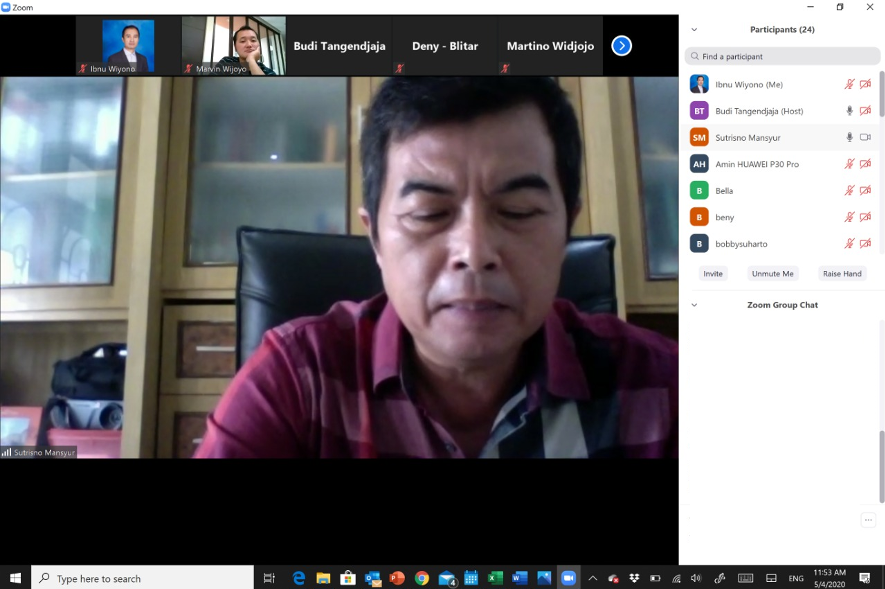Viewport: 885px width, 589px height.
Task: Open the chat more options ellipsis
Action: point(868,520)
